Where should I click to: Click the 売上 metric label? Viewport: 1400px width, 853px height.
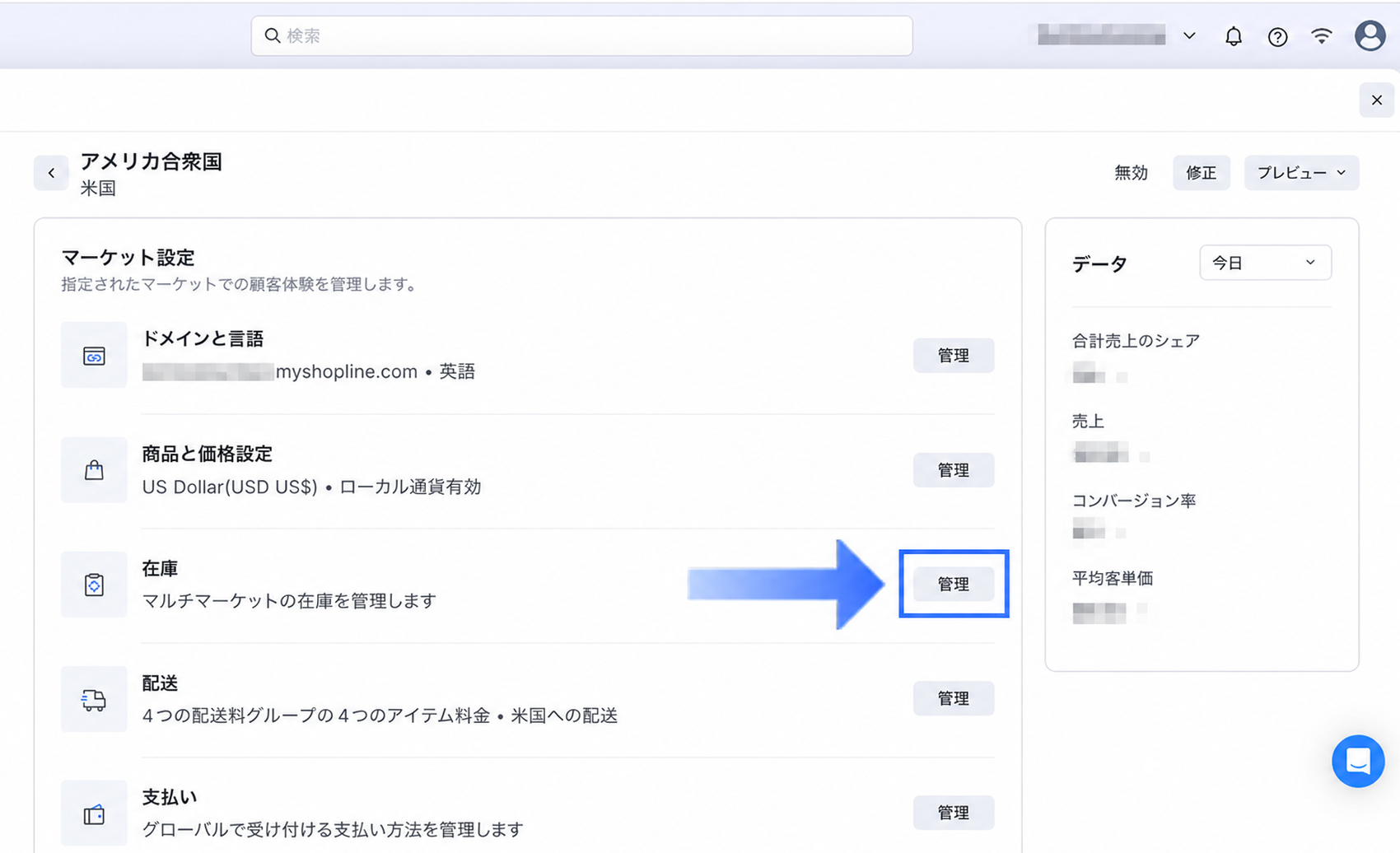tap(1088, 422)
